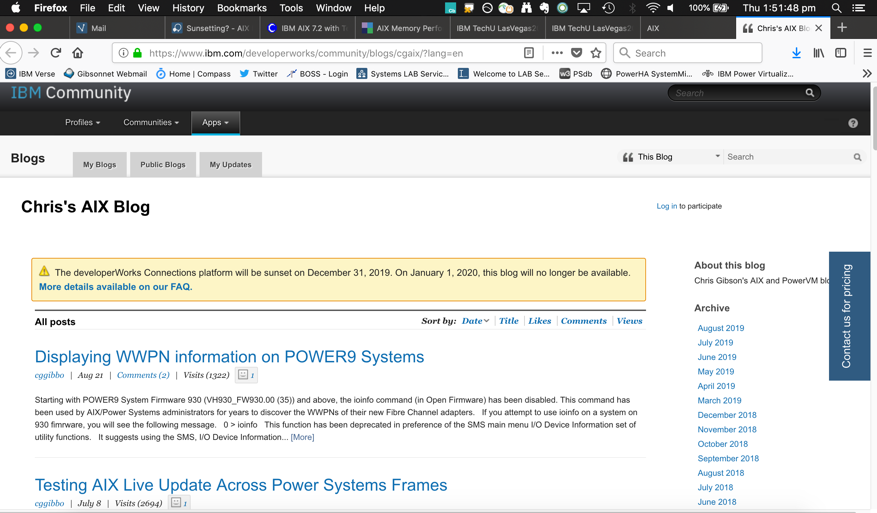The width and height of the screenshot is (877, 513).
Task: Open the Firefox downloads arrow
Action: pos(796,53)
